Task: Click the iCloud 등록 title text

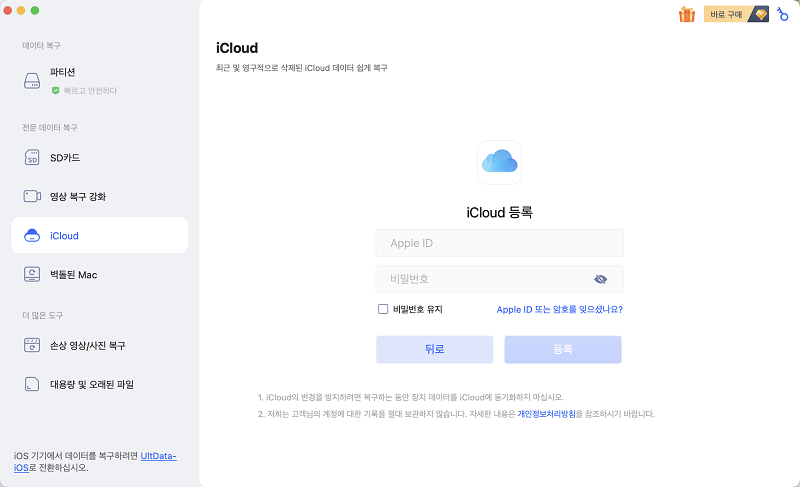Action: pos(499,212)
